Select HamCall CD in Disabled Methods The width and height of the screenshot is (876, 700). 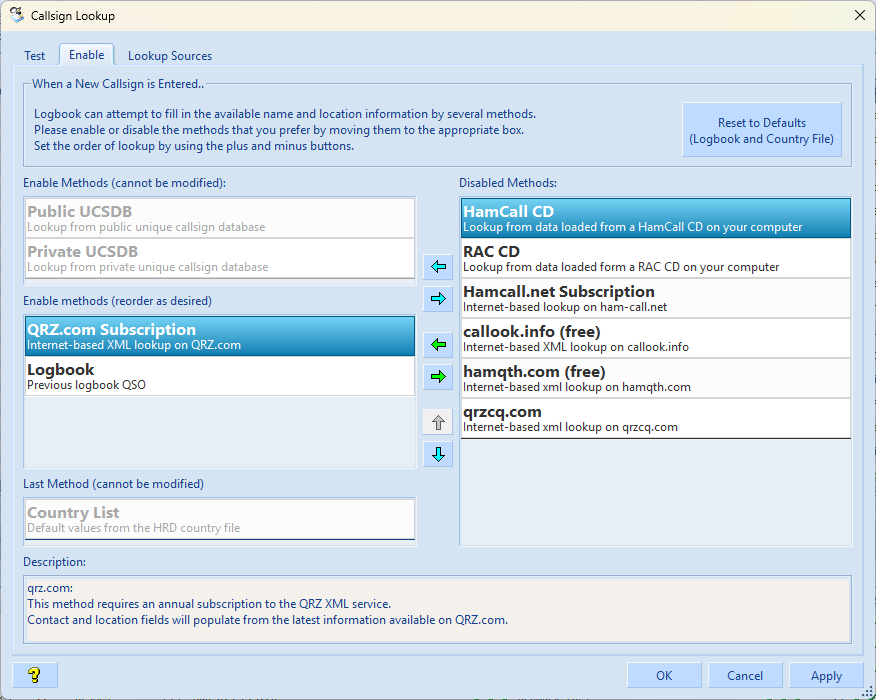656,218
